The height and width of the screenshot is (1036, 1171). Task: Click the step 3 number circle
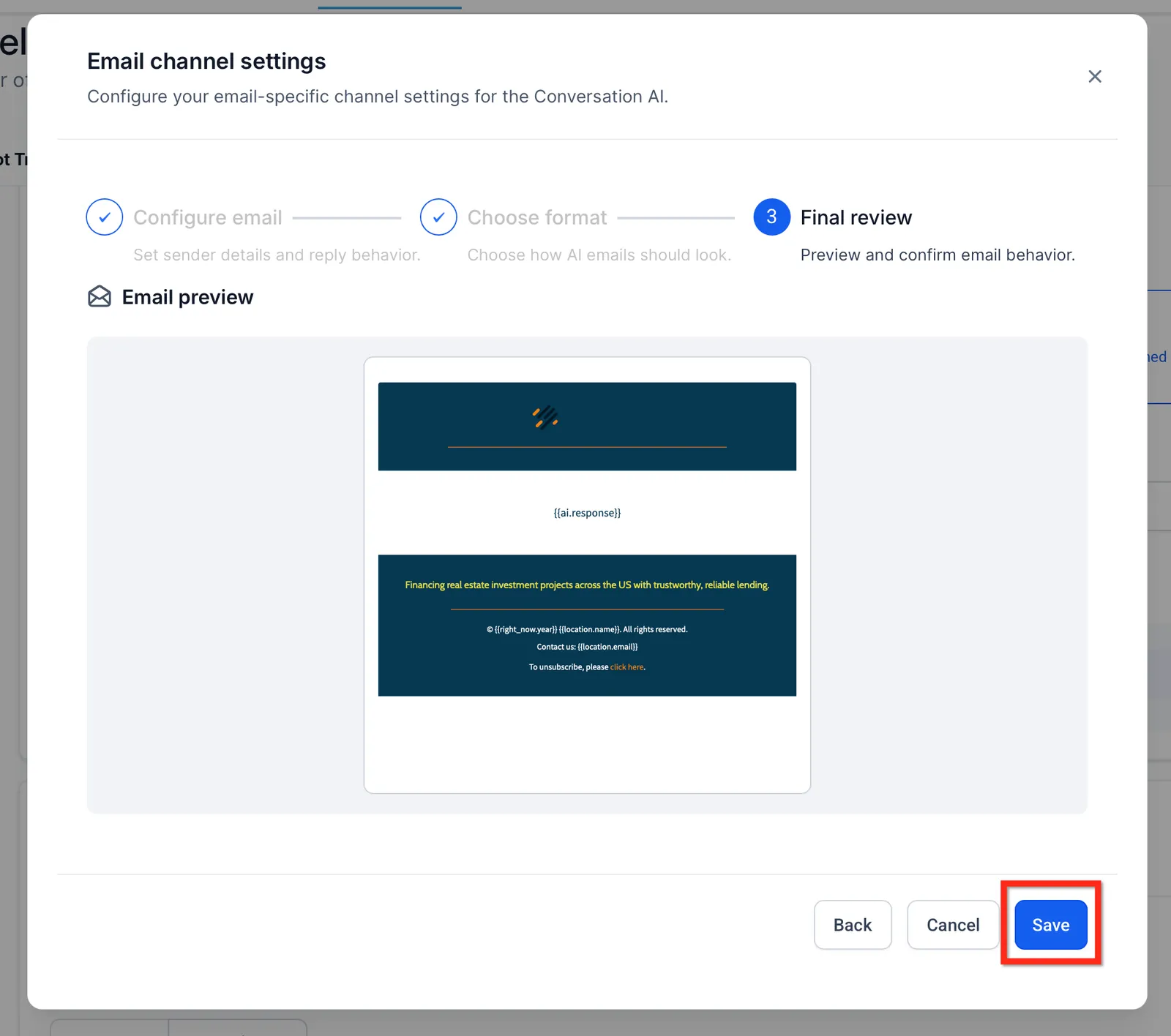point(771,217)
